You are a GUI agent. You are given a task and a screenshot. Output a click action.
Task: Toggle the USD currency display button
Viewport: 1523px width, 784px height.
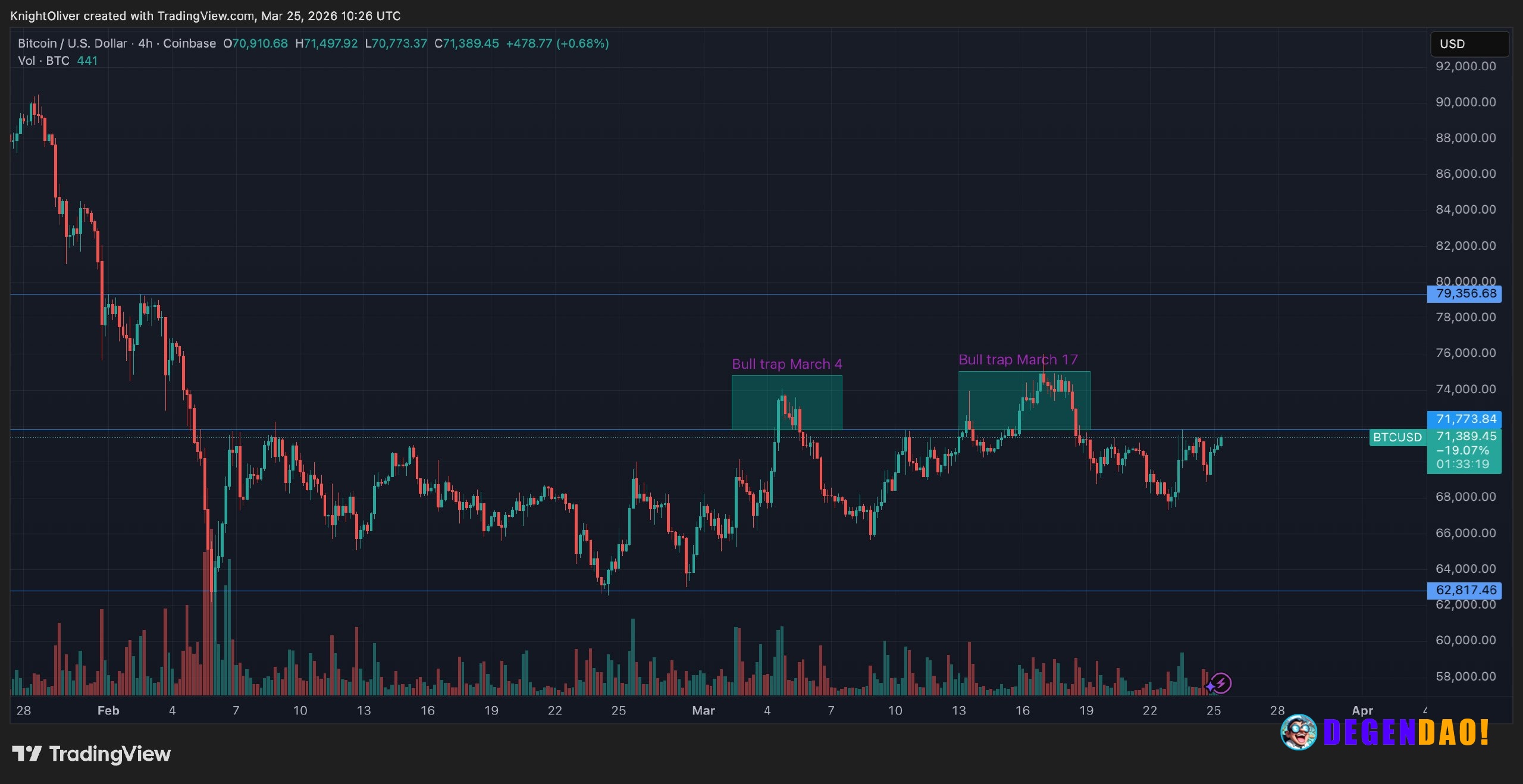pos(1469,43)
